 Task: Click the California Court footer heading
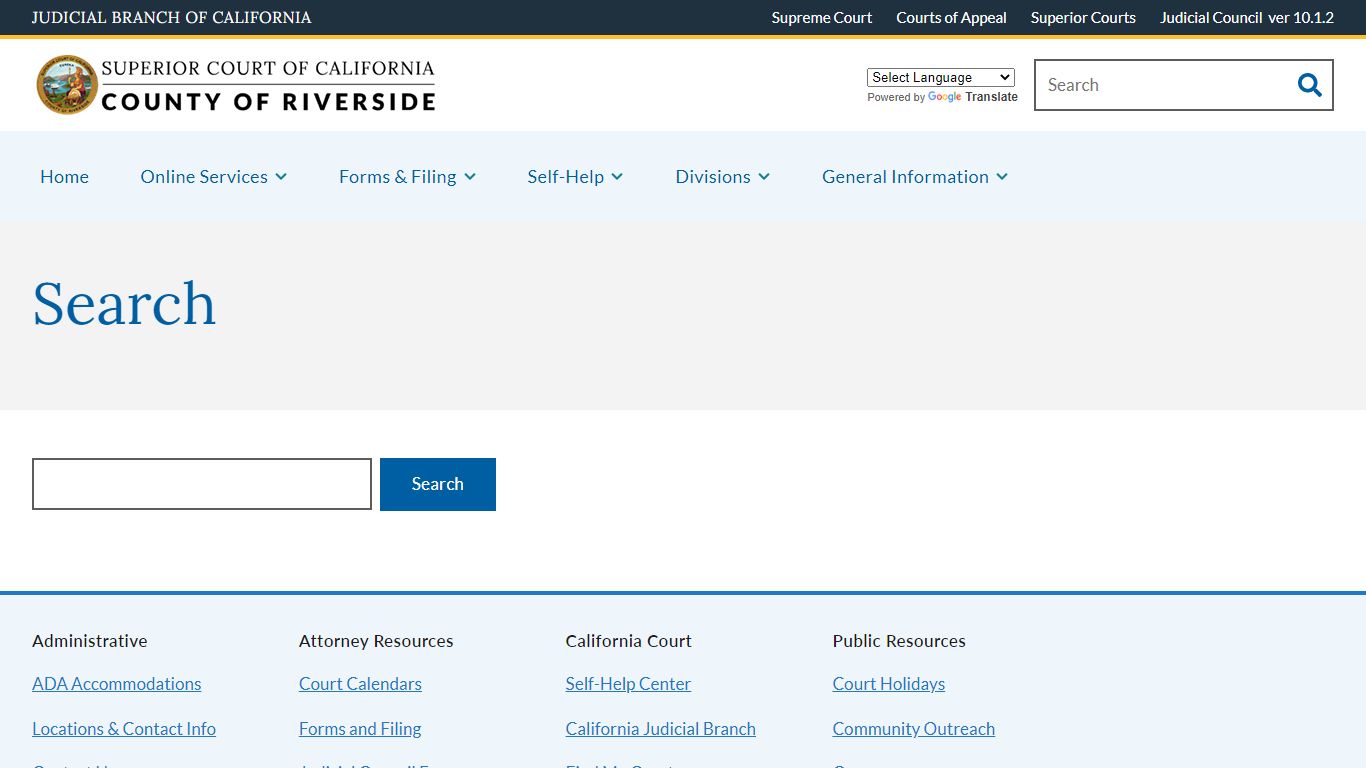tap(629, 641)
